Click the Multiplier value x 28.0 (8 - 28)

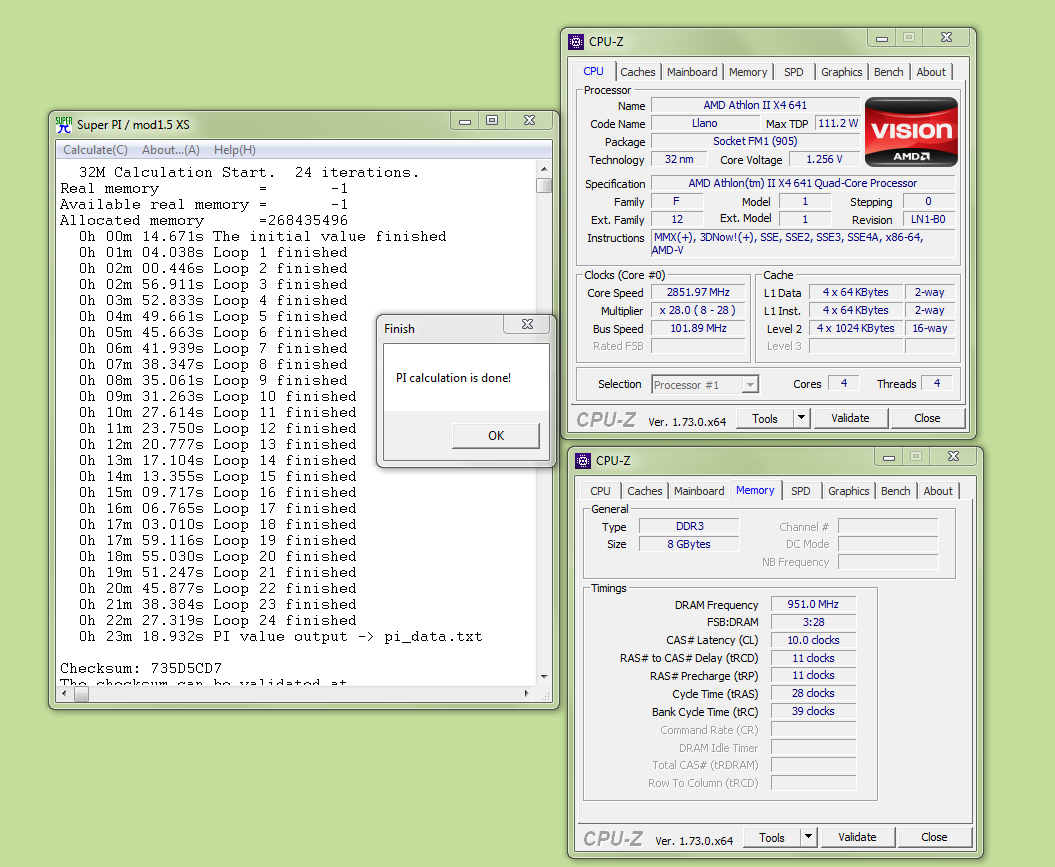[x=698, y=311]
